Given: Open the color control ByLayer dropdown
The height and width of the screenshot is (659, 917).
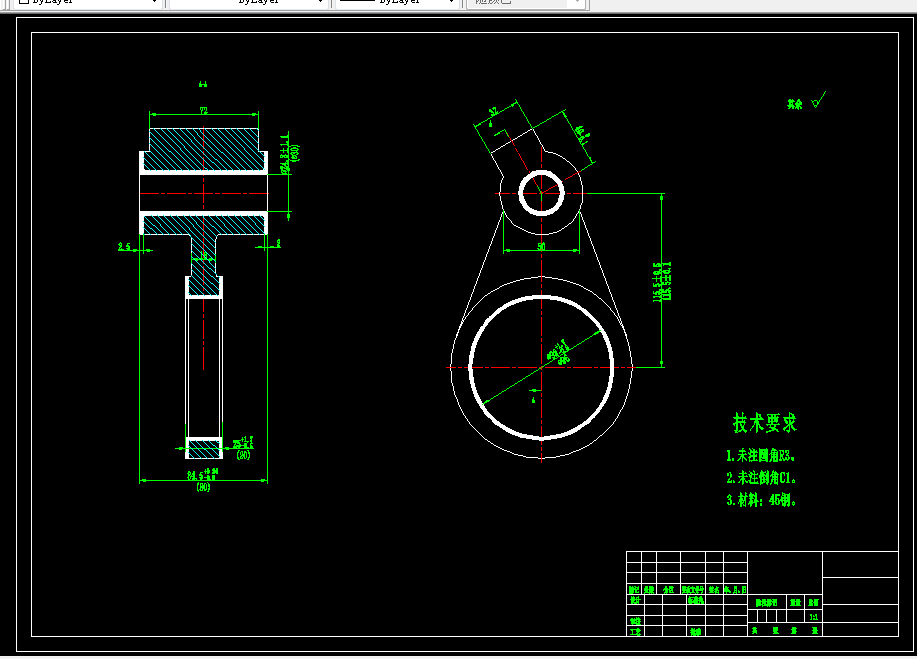Looking at the screenshot, I should click(x=88, y=2).
